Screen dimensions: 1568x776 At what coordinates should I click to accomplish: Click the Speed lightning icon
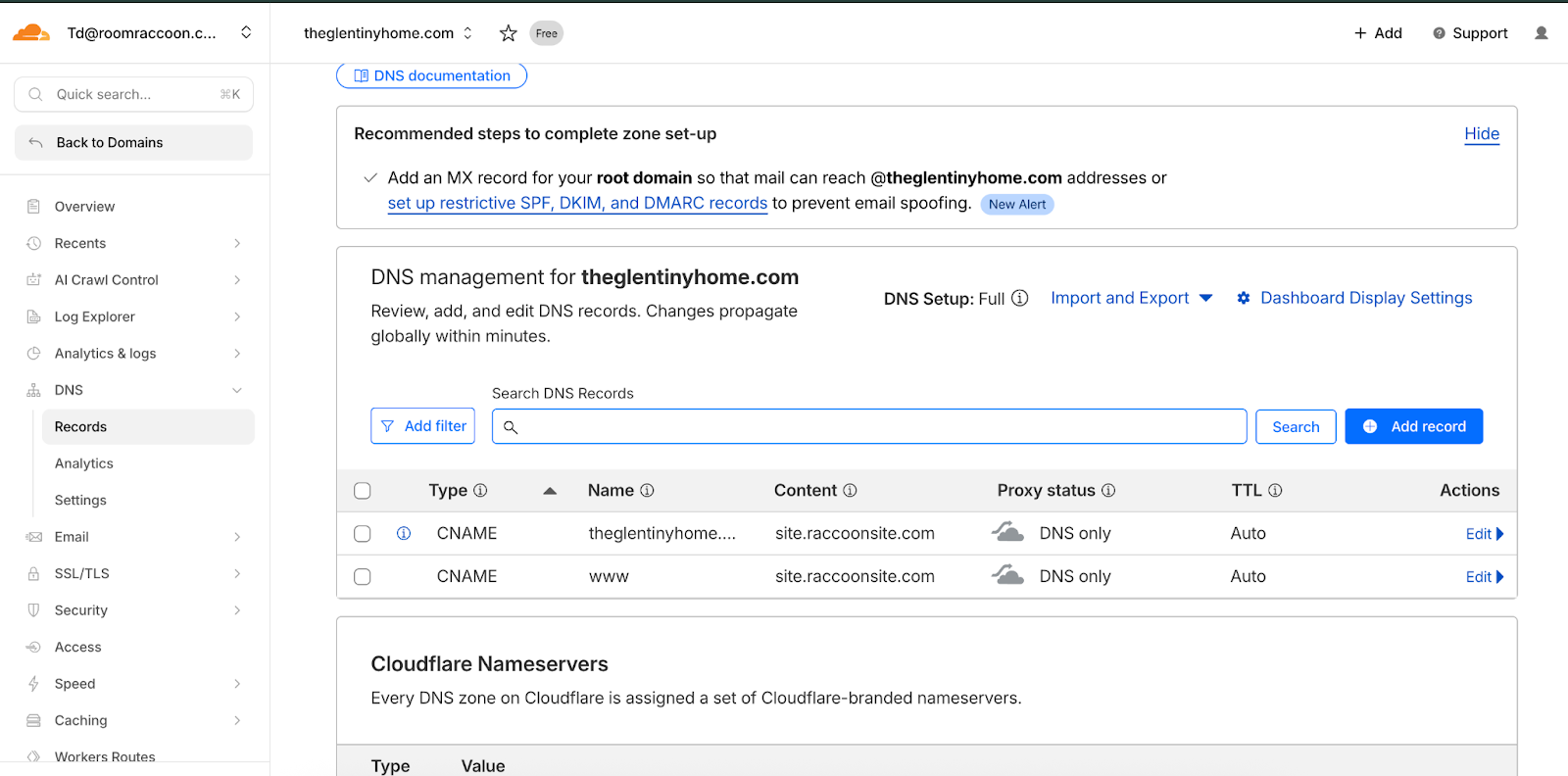pos(34,684)
